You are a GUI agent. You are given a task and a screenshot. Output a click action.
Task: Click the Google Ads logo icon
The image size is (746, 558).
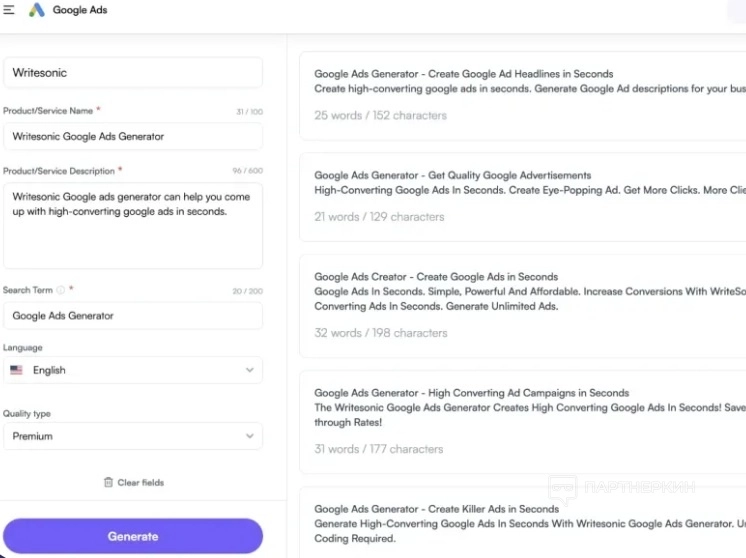point(37,10)
